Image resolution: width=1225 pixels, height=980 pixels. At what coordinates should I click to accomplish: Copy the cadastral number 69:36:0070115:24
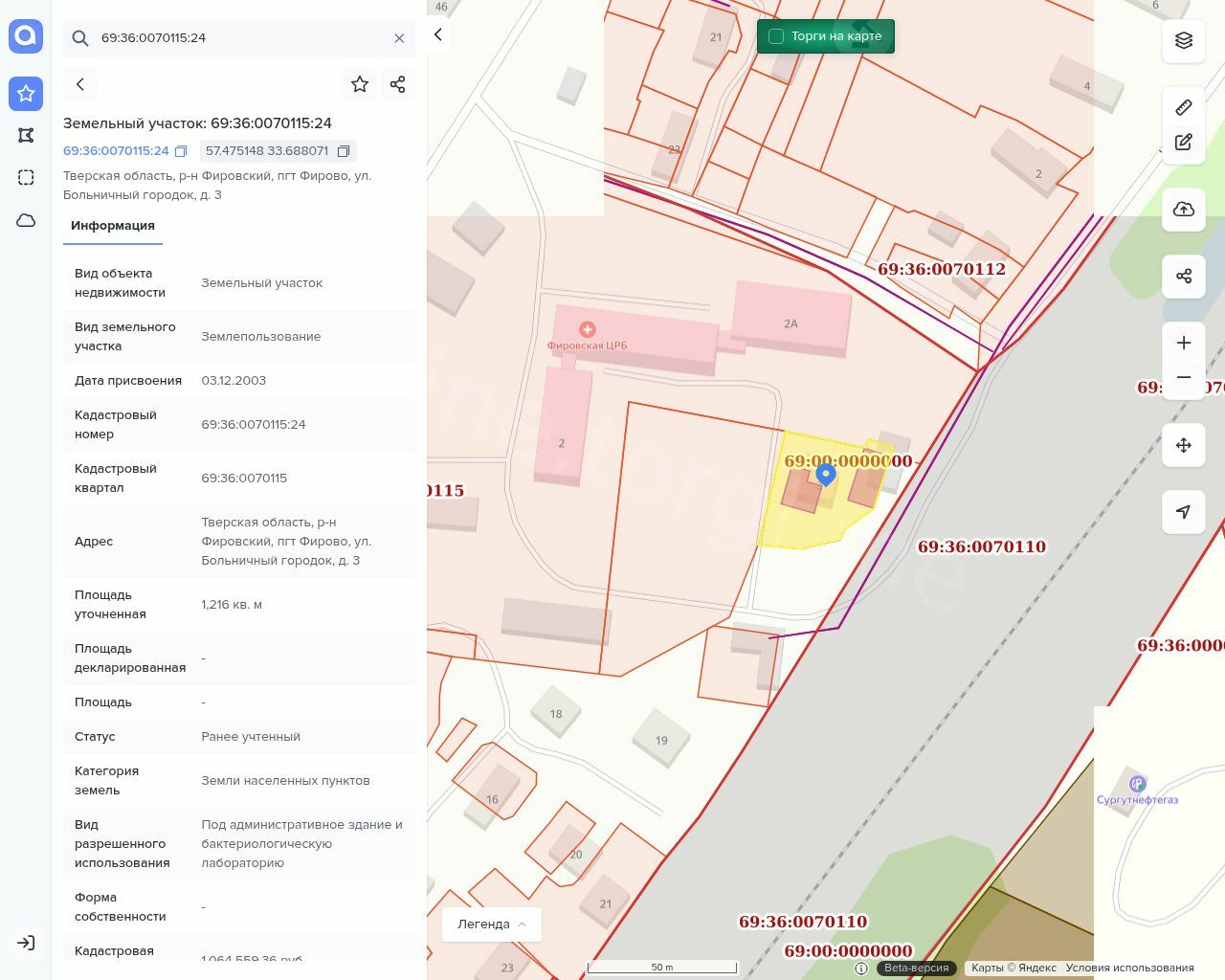point(181,151)
